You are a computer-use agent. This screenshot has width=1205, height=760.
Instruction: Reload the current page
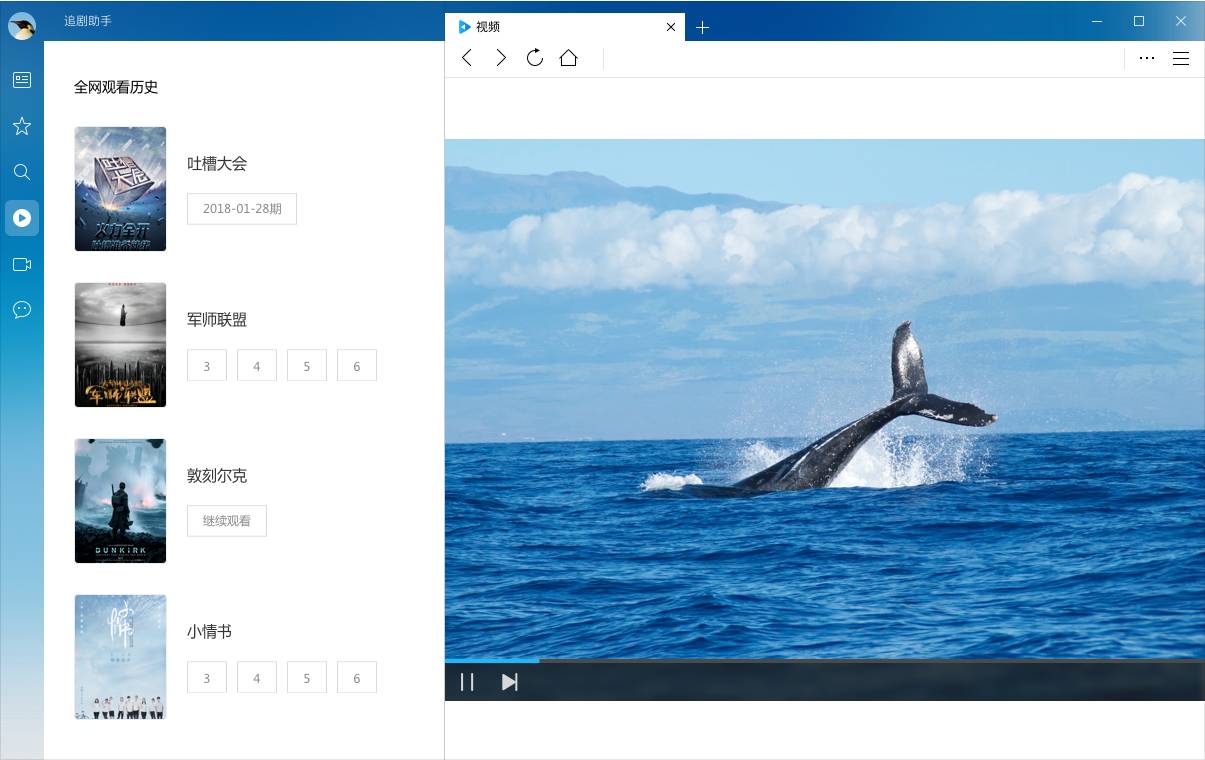[535, 58]
